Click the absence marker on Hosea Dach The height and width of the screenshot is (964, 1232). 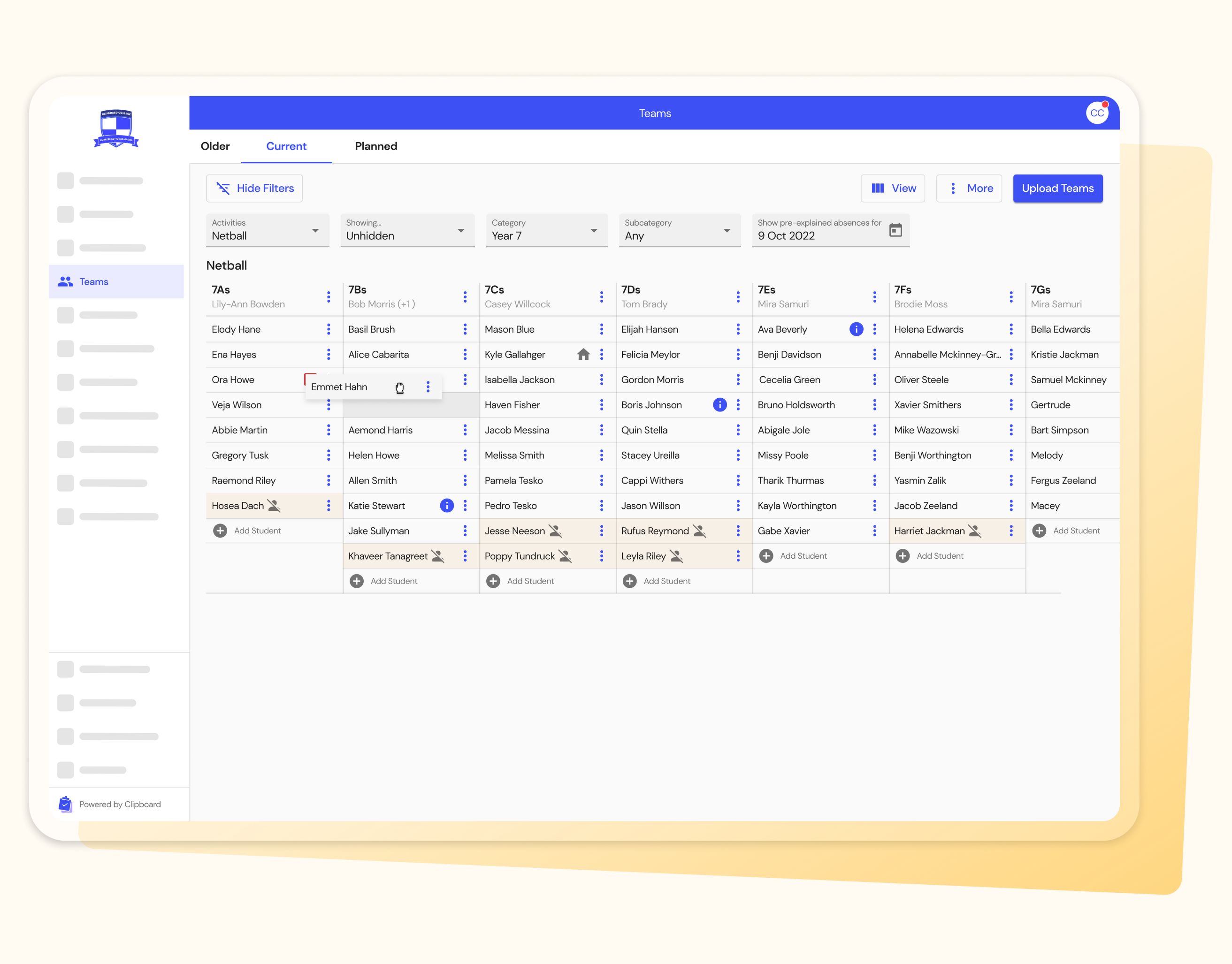[275, 506]
